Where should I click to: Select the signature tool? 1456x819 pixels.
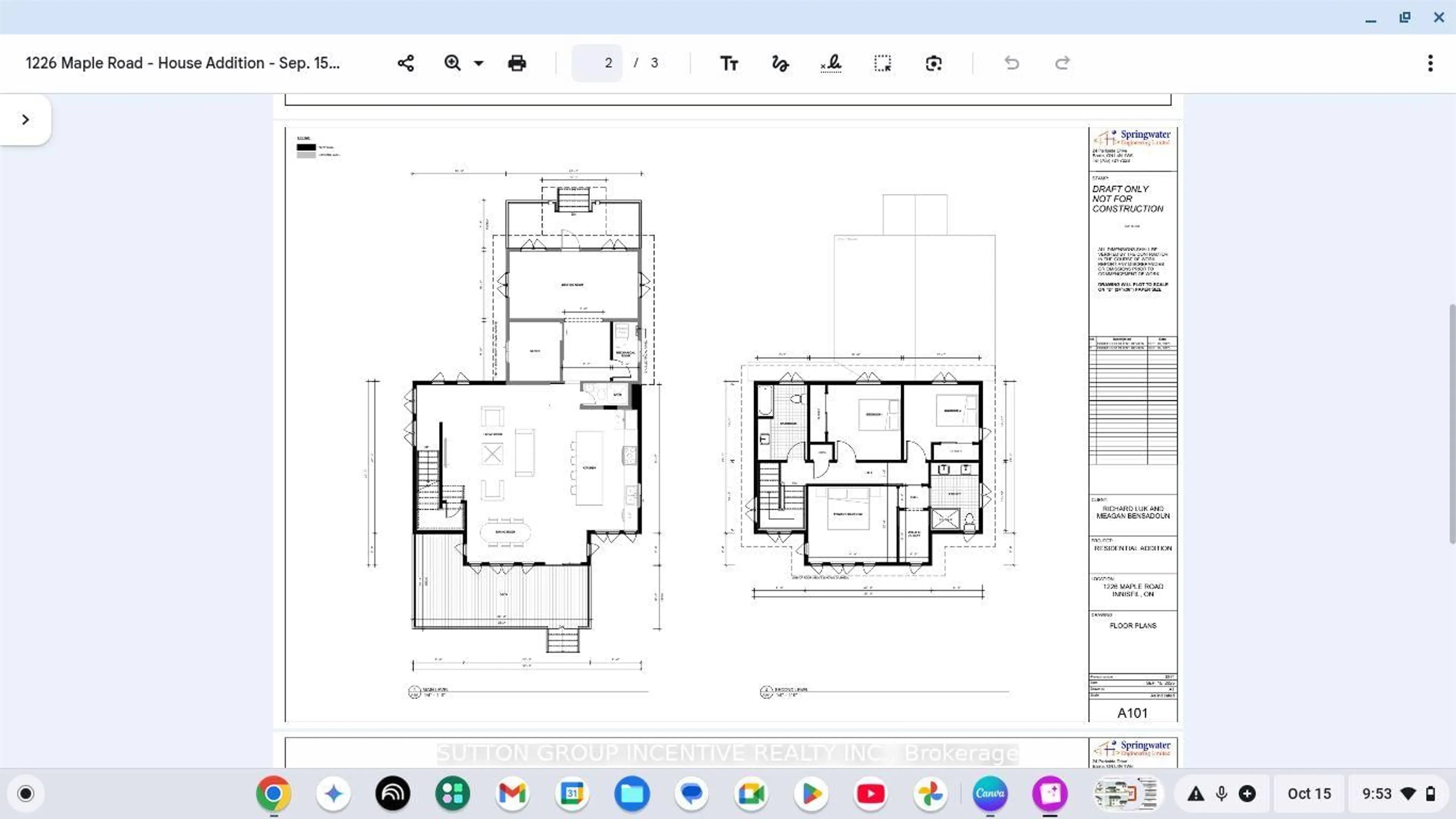tap(831, 63)
